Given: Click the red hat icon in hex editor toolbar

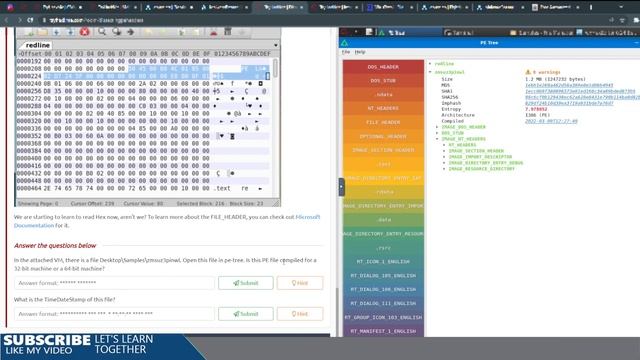Looking at the screenshot, I should coord(213,32).
